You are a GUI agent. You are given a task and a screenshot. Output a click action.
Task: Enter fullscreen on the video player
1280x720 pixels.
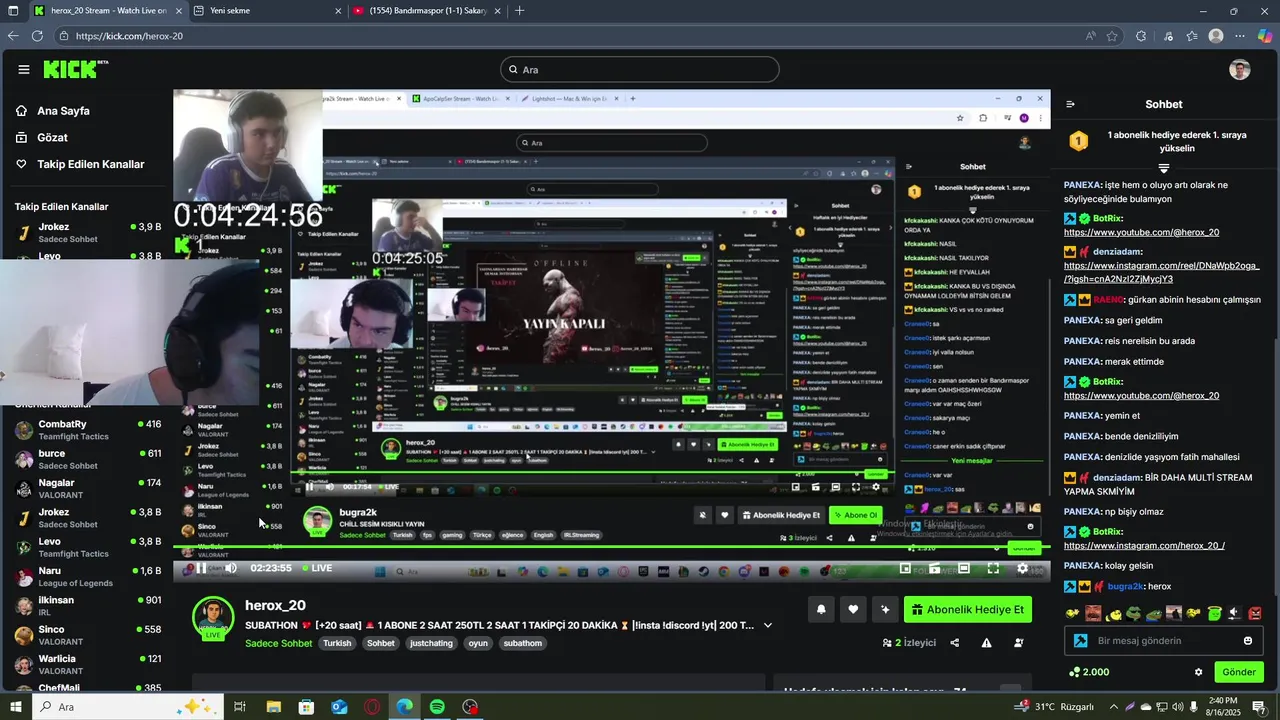(993, 568)
